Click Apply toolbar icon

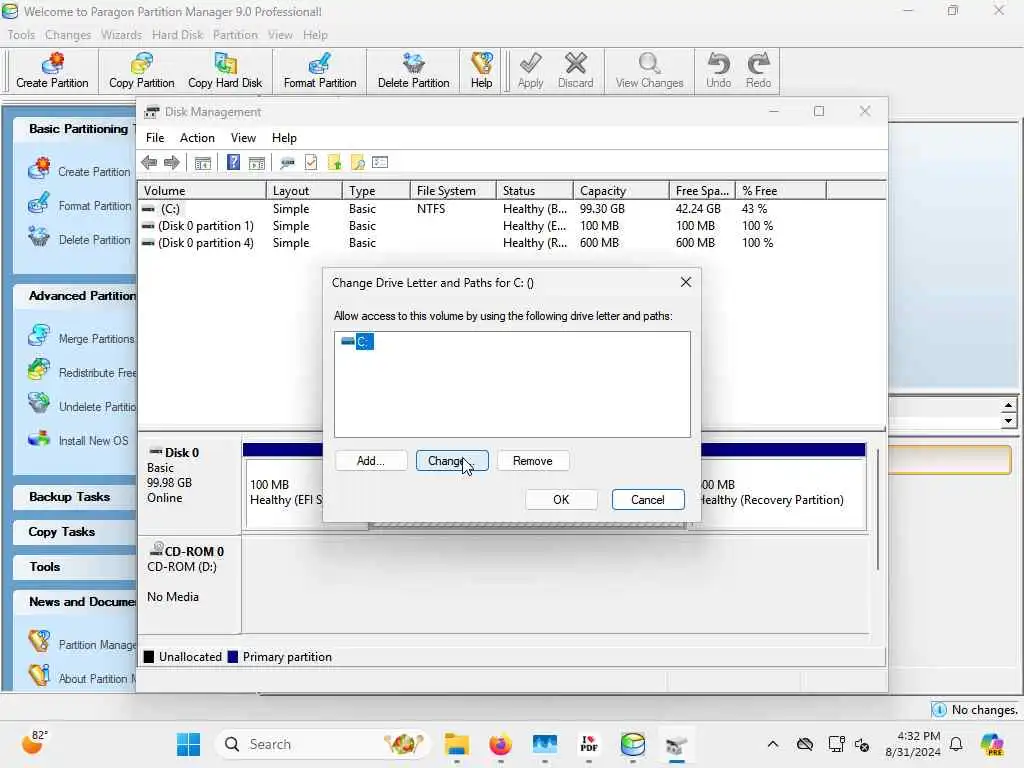(x=530, y=71)
